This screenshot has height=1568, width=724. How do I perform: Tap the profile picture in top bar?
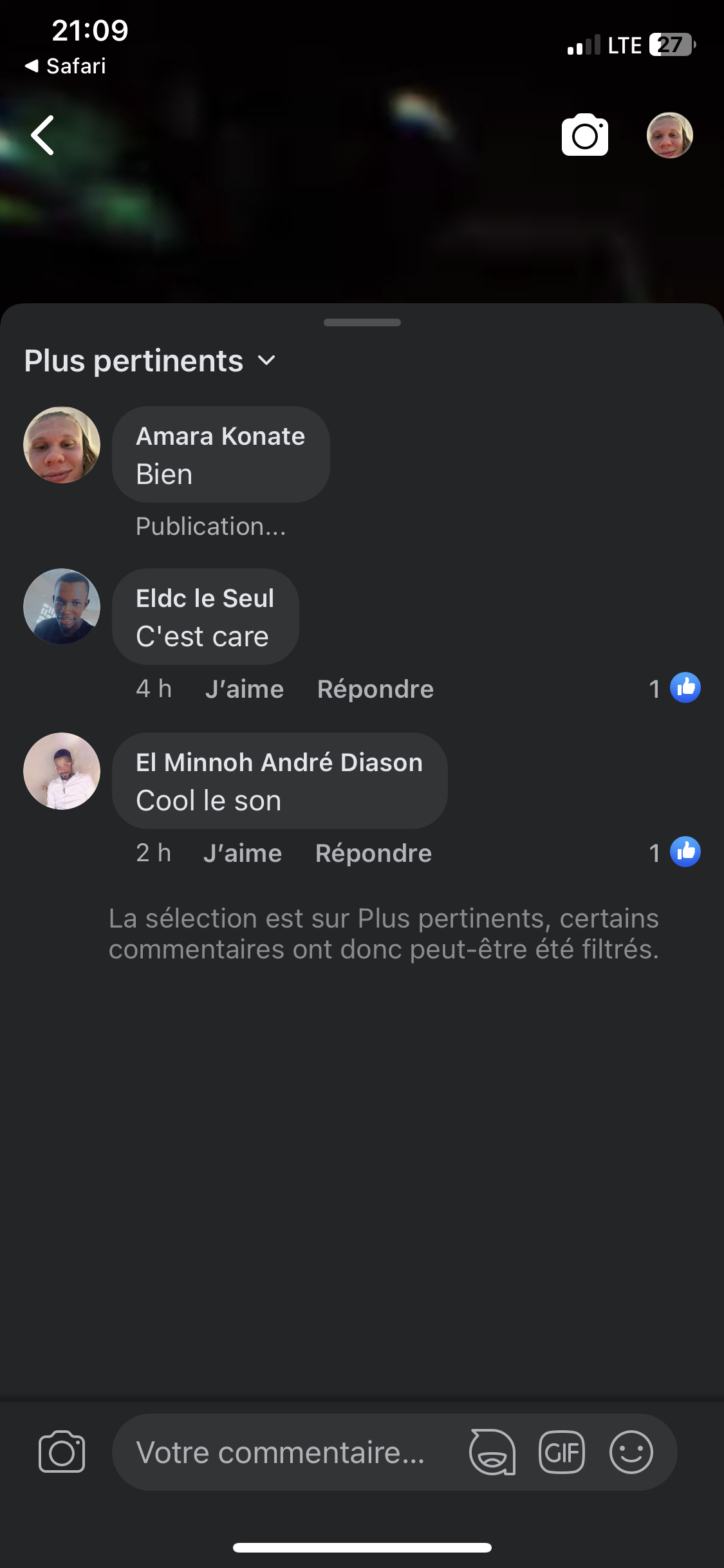click(669, 135)
